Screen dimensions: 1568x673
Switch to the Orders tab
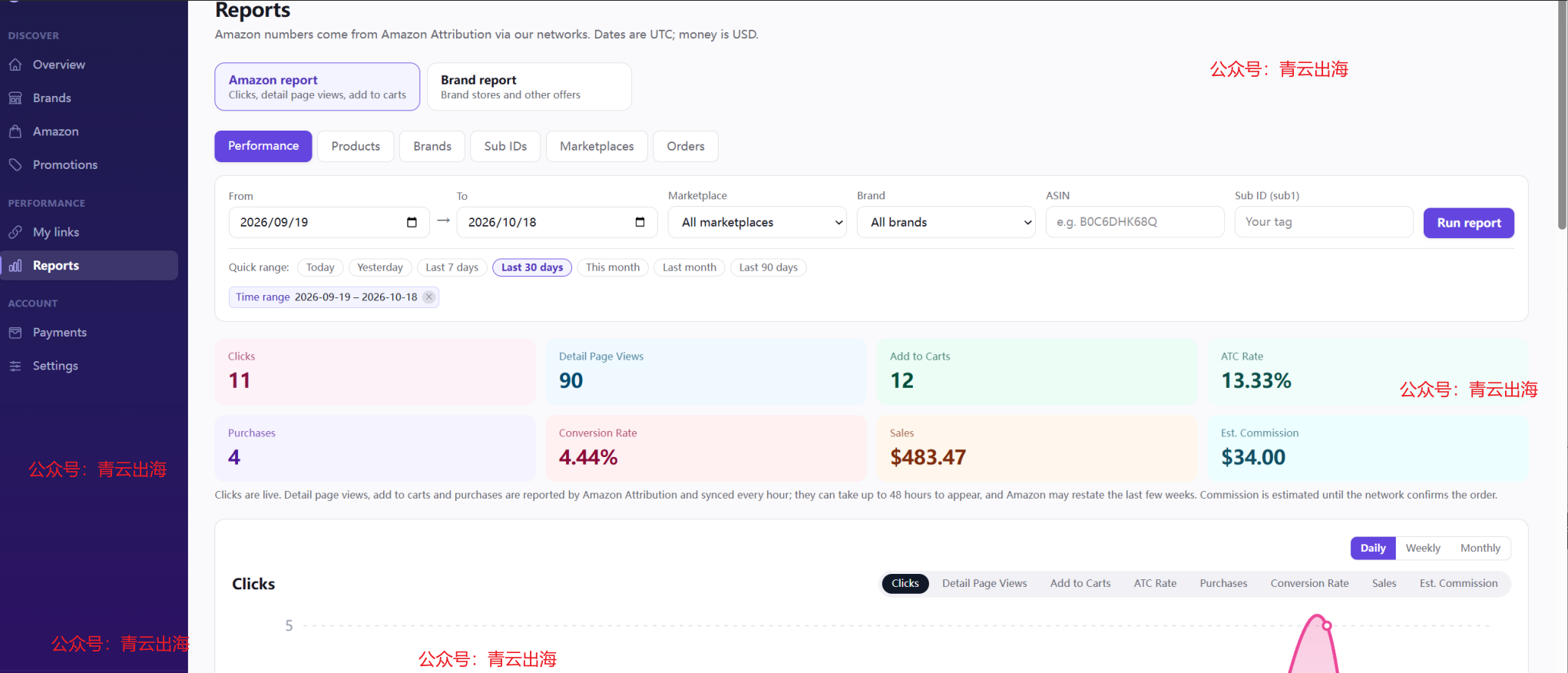(x=686, y=146)
